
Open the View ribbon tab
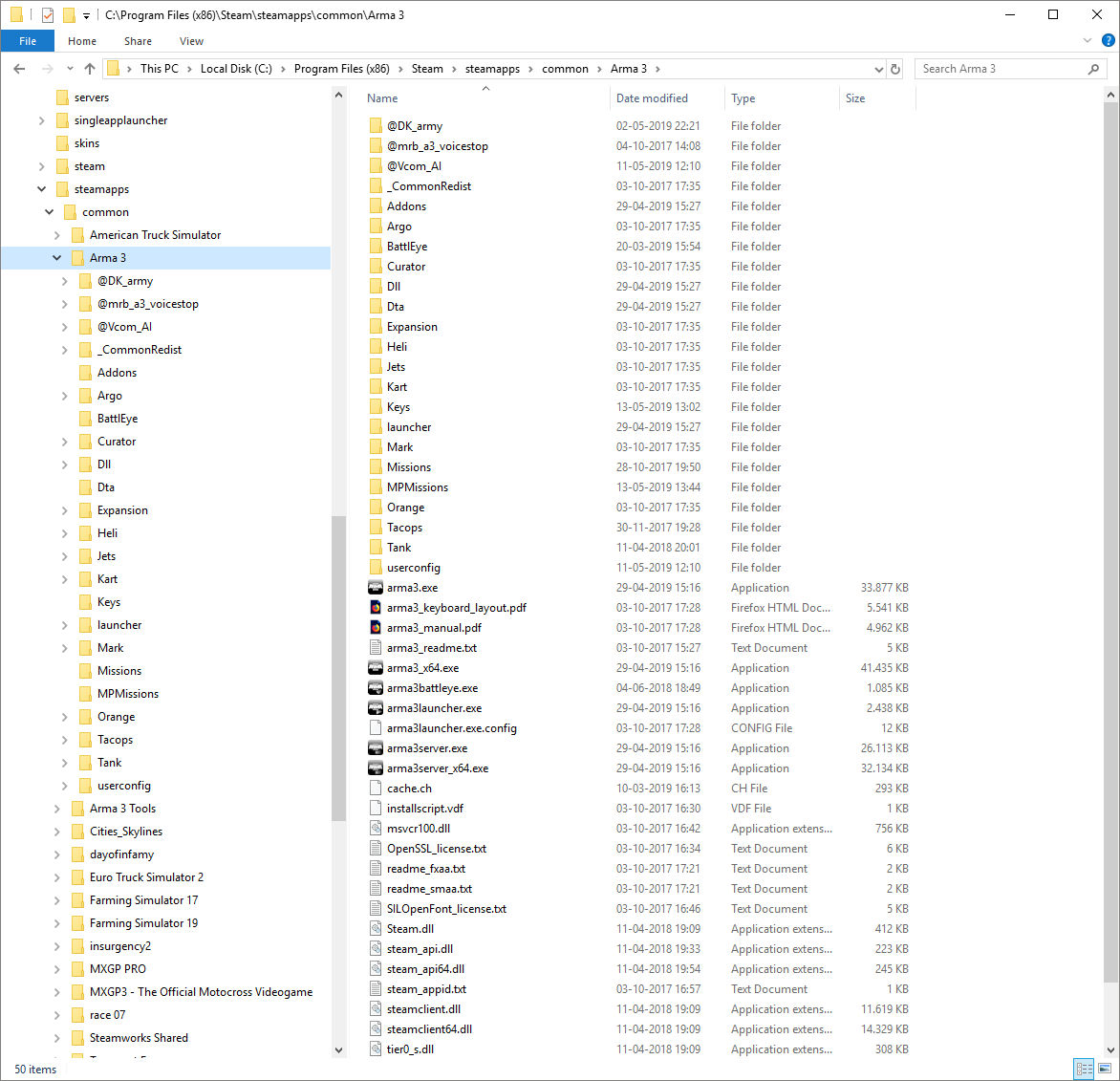pos(191,41)
